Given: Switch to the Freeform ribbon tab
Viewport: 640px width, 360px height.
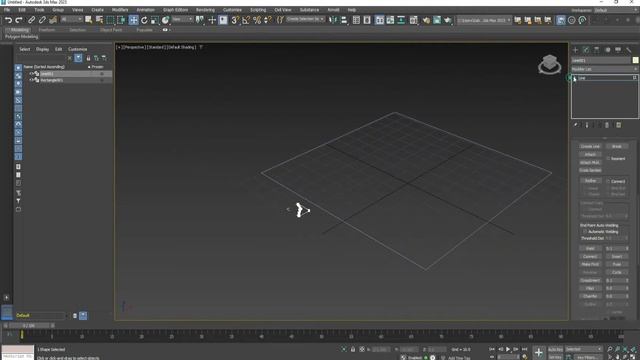Looking at the screenshot, I should click(47, 30).
